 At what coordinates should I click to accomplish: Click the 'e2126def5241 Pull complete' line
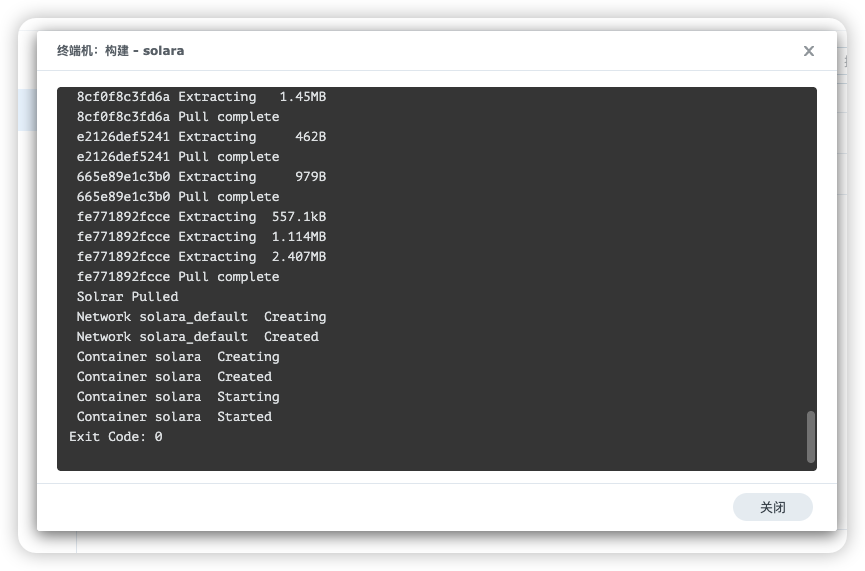click(178, 157)
